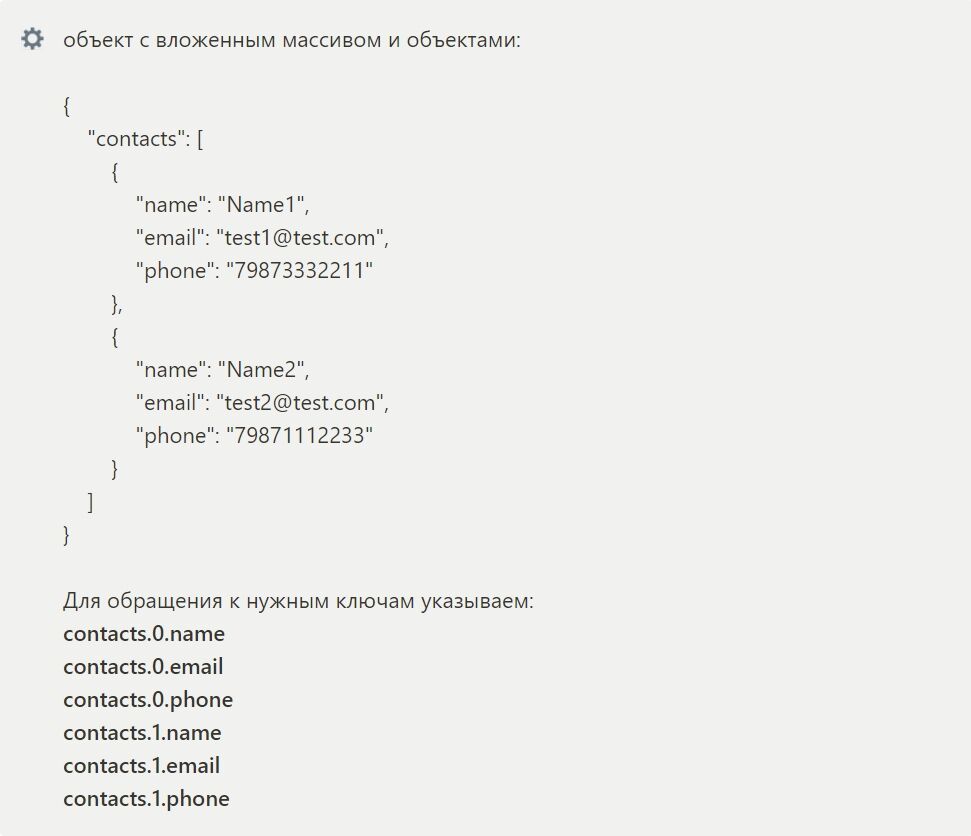Click the phone number 79871112233 line
The image size is (971, 836).
[x=254, y=436]
